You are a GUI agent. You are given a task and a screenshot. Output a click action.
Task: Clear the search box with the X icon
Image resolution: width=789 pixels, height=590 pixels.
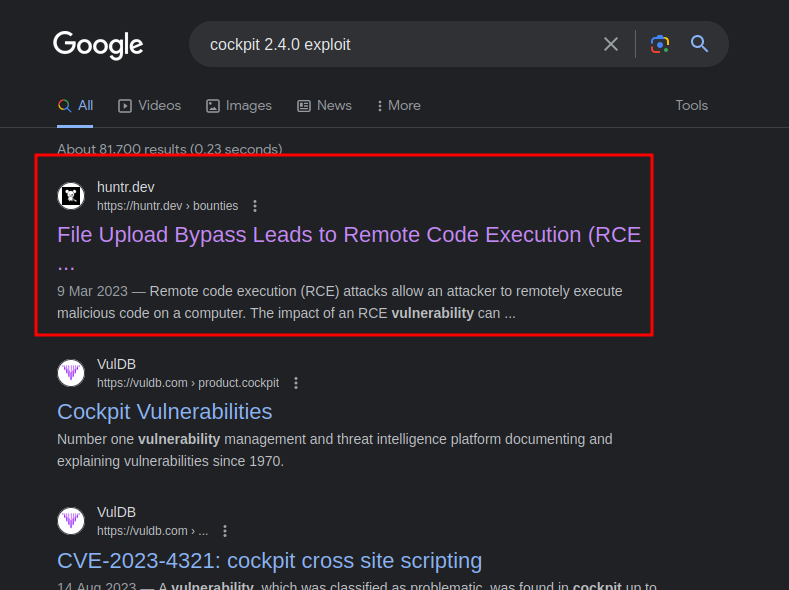pos(610,44)
